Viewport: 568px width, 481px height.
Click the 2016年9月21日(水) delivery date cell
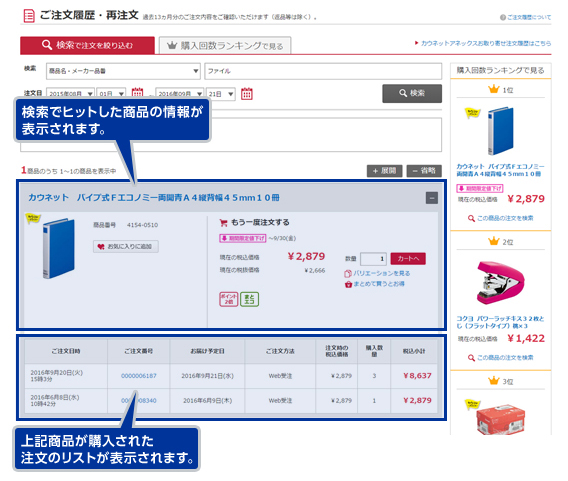pyautogui.click(x=207, y=376)
